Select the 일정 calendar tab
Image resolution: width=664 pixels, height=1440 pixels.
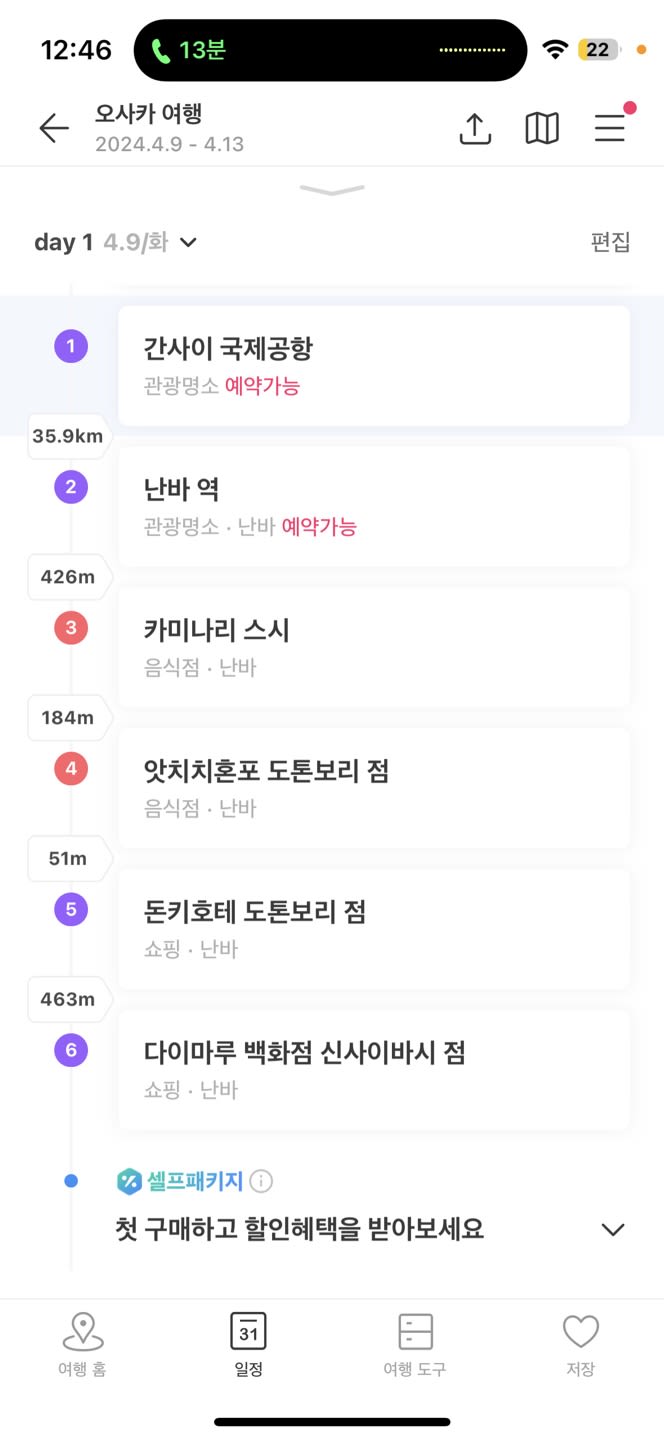coord(248,1346)
